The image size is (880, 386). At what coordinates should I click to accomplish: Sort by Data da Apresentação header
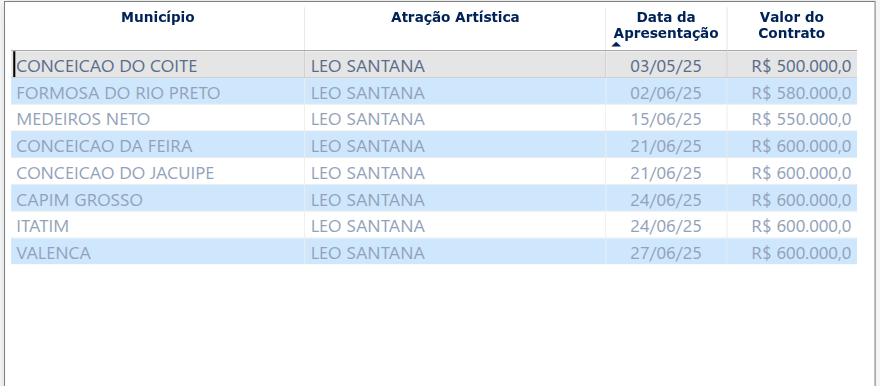click(x=666, y=25)
